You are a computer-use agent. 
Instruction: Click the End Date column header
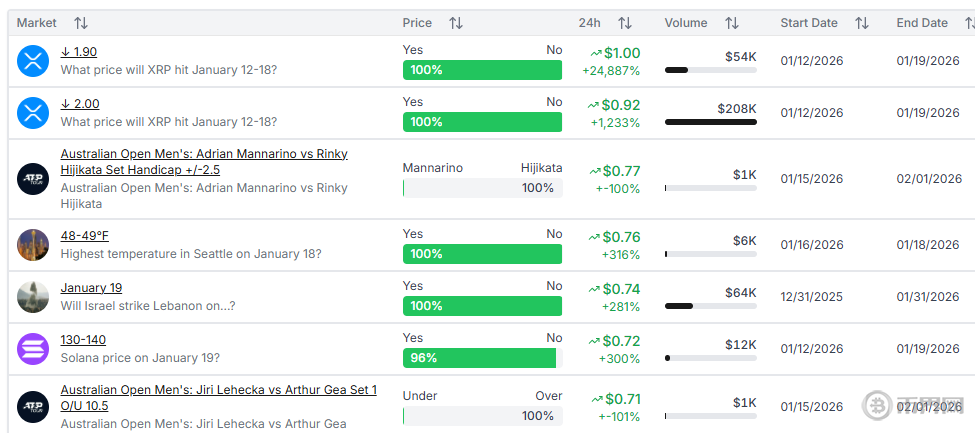pyautogui.click(x=922, y=23)
